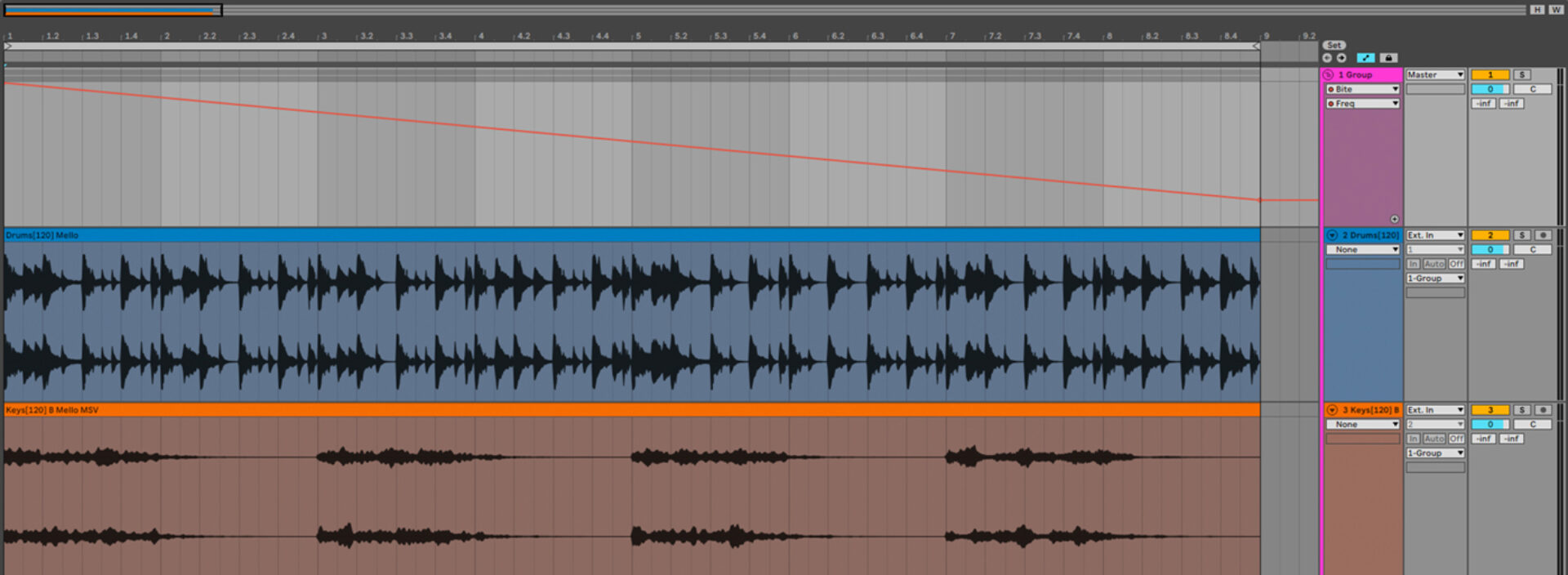This screenshot has width=1568, height=575.
Task: Solo the 3 Keys track
Action: coord(1522,410)
